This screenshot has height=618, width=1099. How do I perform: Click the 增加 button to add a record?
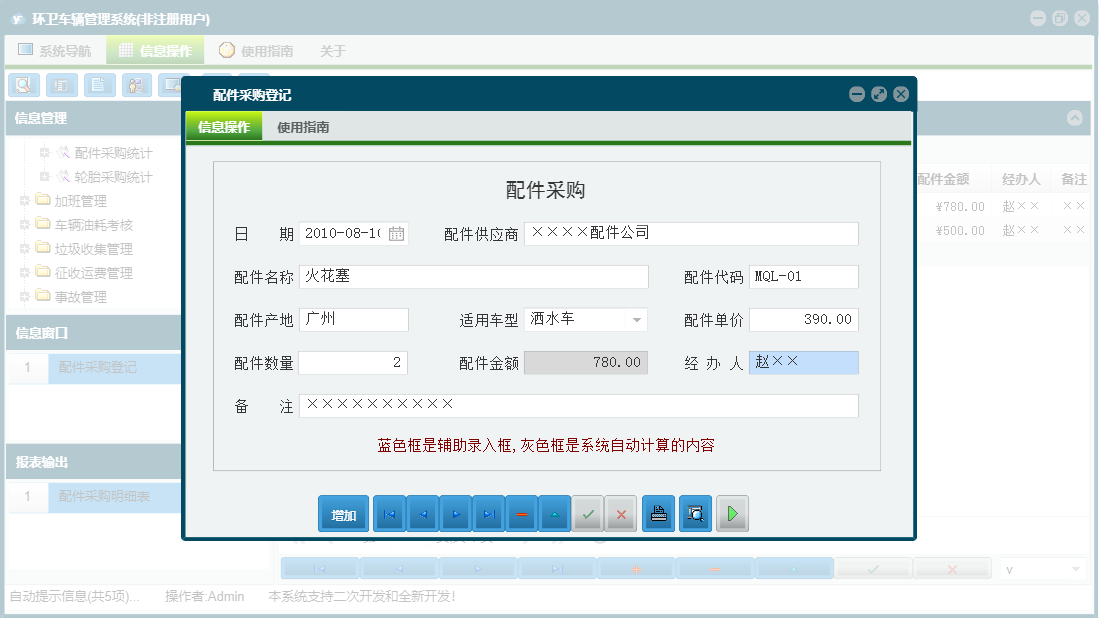343,513
